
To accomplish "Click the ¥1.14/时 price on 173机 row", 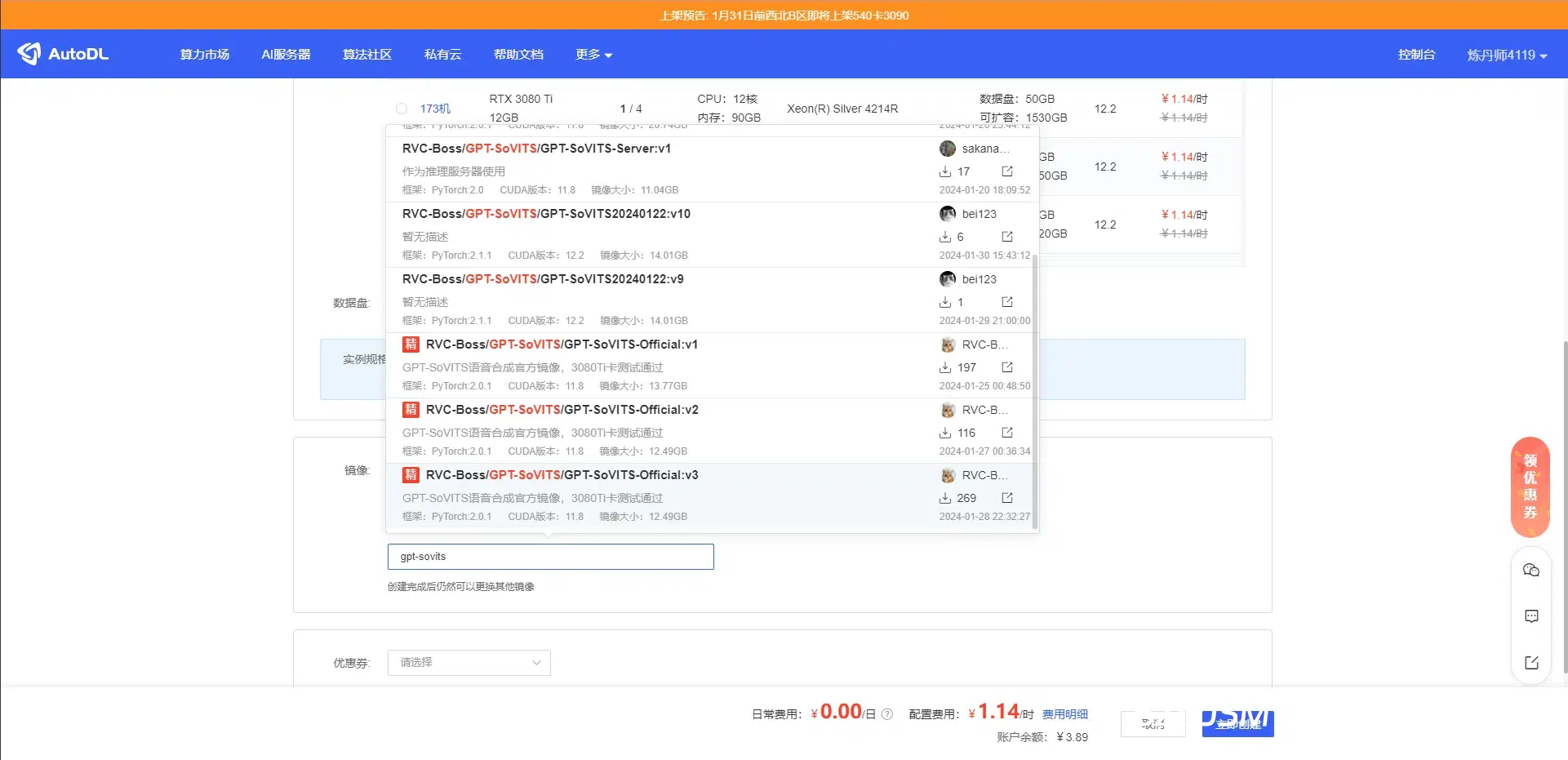I will [1184, 99].
